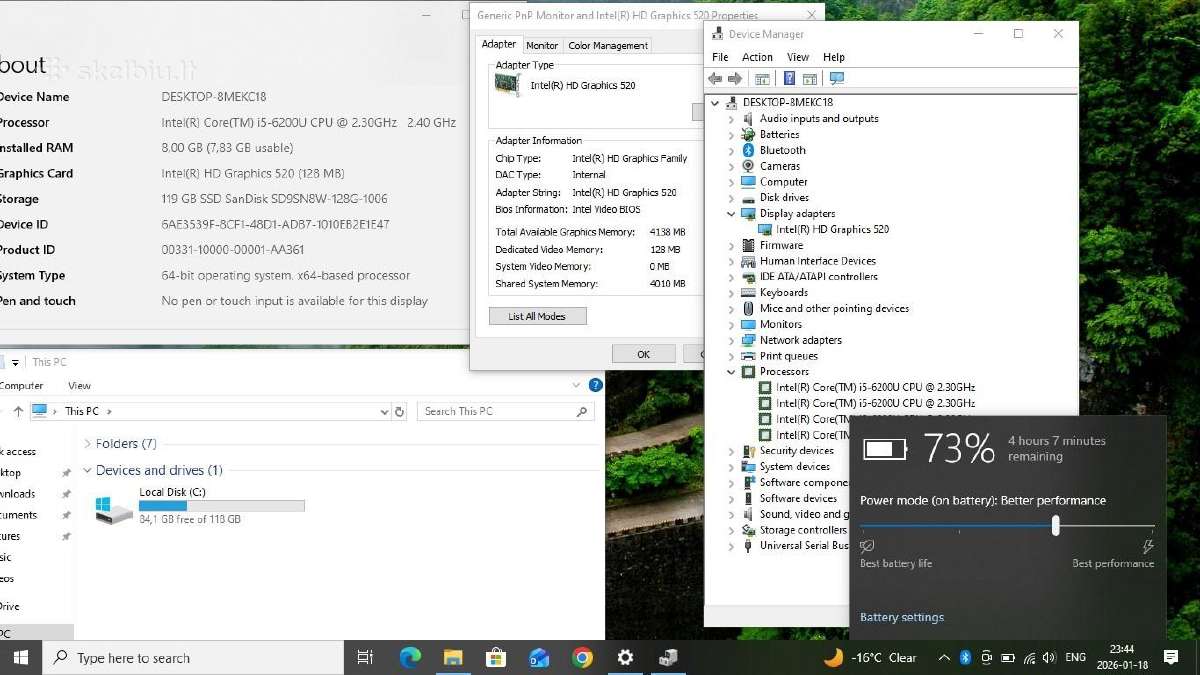Collapse the Folders (7) group in This PC
The image size is (1200, 675).
tap(87, 444)
